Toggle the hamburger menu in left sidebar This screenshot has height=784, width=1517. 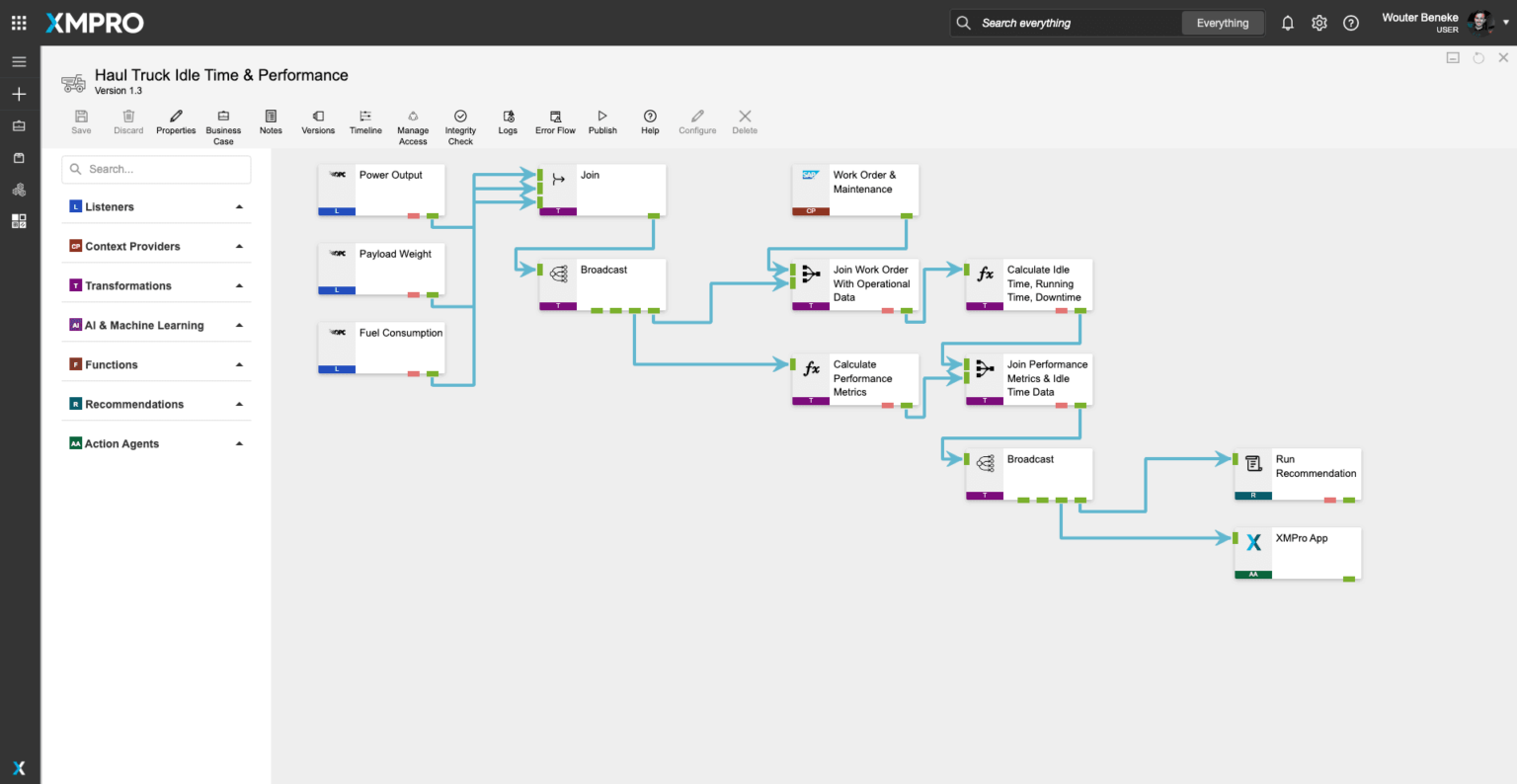pos(19,61)
